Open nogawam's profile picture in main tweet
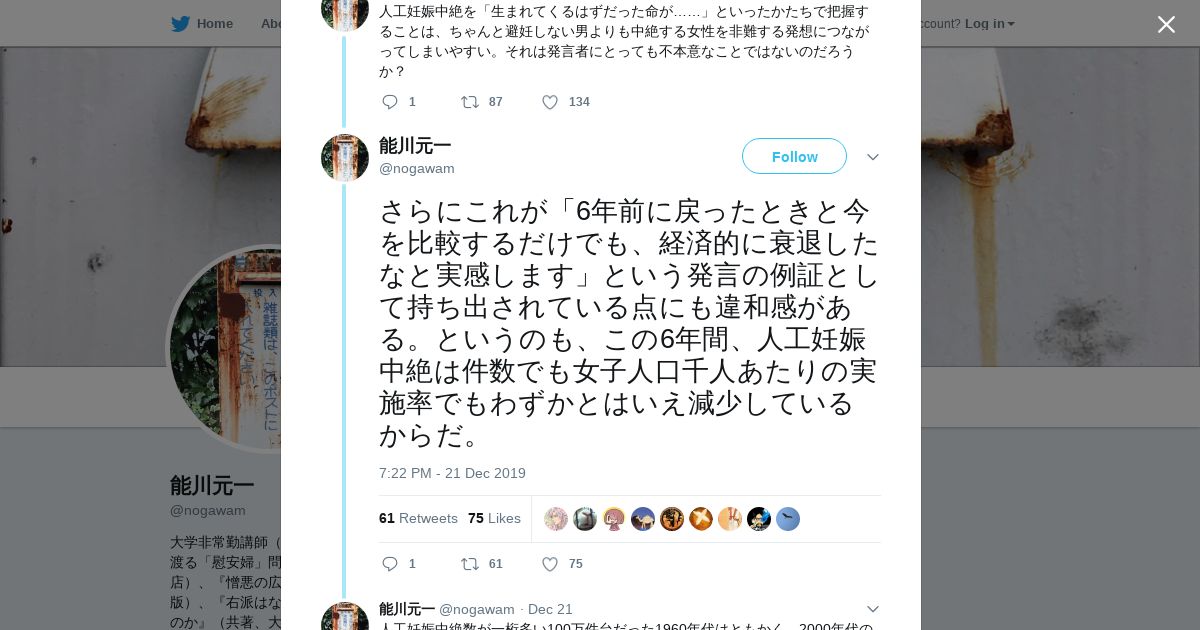Screen dimensions: 1200x630 click(x=345, y=157)
